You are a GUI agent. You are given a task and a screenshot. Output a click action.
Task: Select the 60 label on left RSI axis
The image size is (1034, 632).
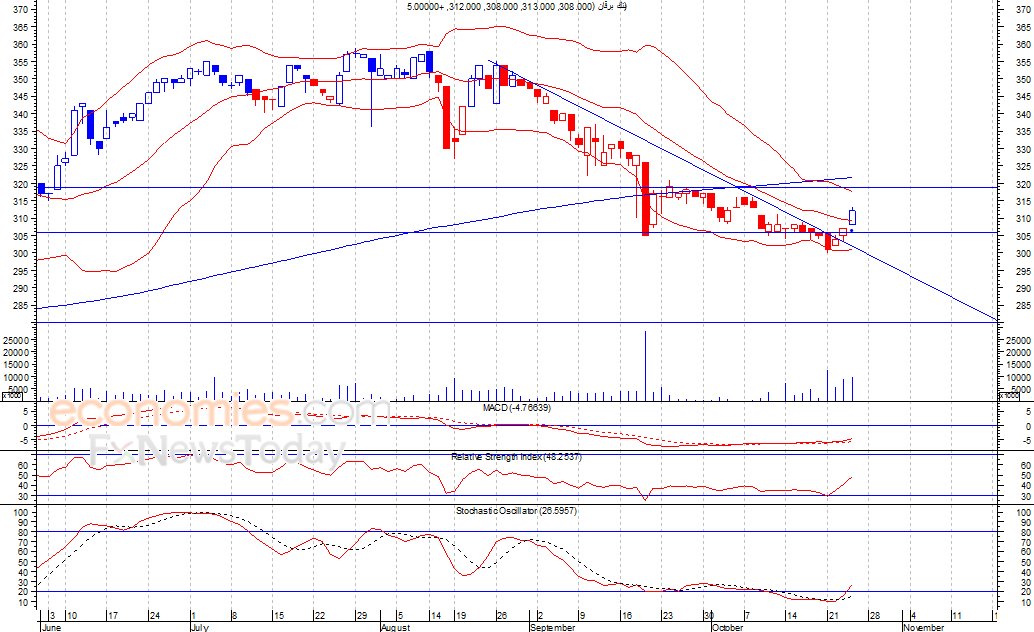(x=23, y=465)
